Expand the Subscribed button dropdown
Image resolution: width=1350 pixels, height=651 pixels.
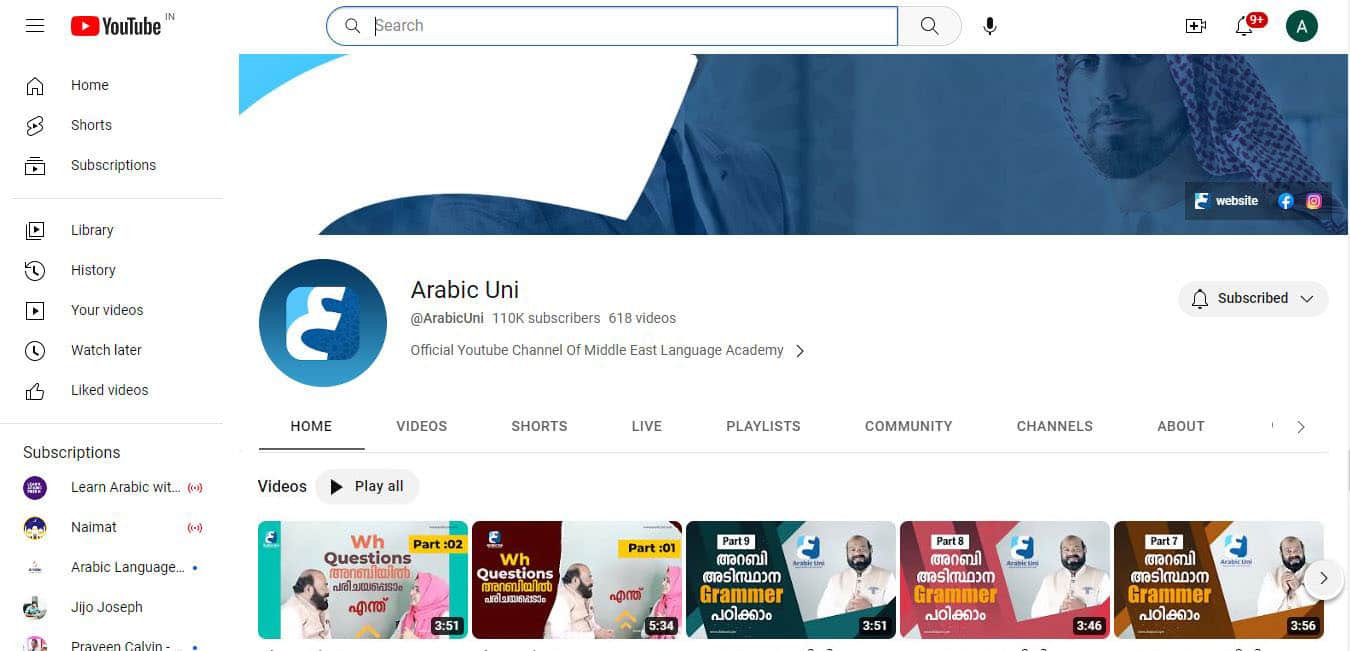[1307, 298]
